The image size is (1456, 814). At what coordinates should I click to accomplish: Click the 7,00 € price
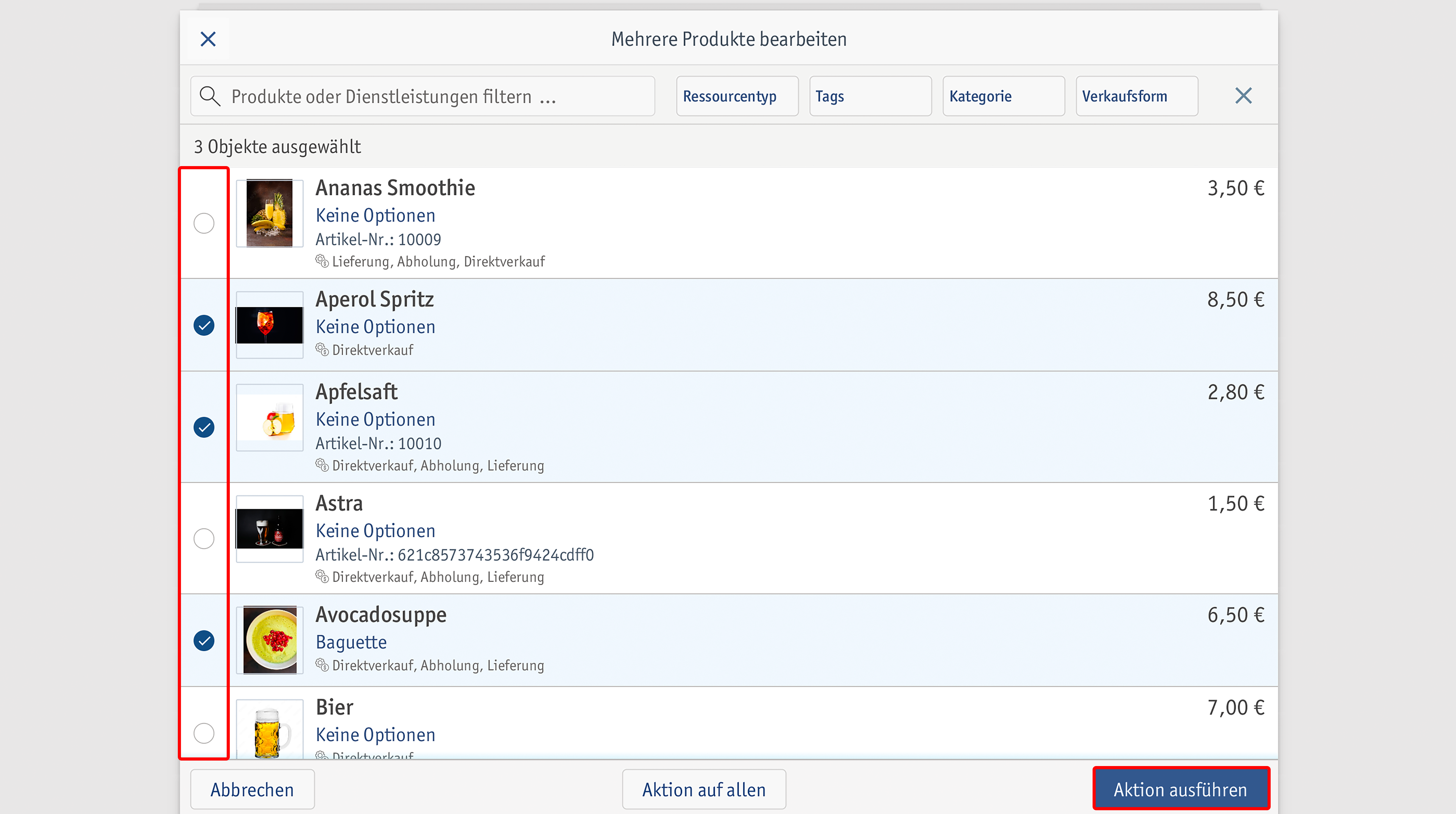point(1236,708)
